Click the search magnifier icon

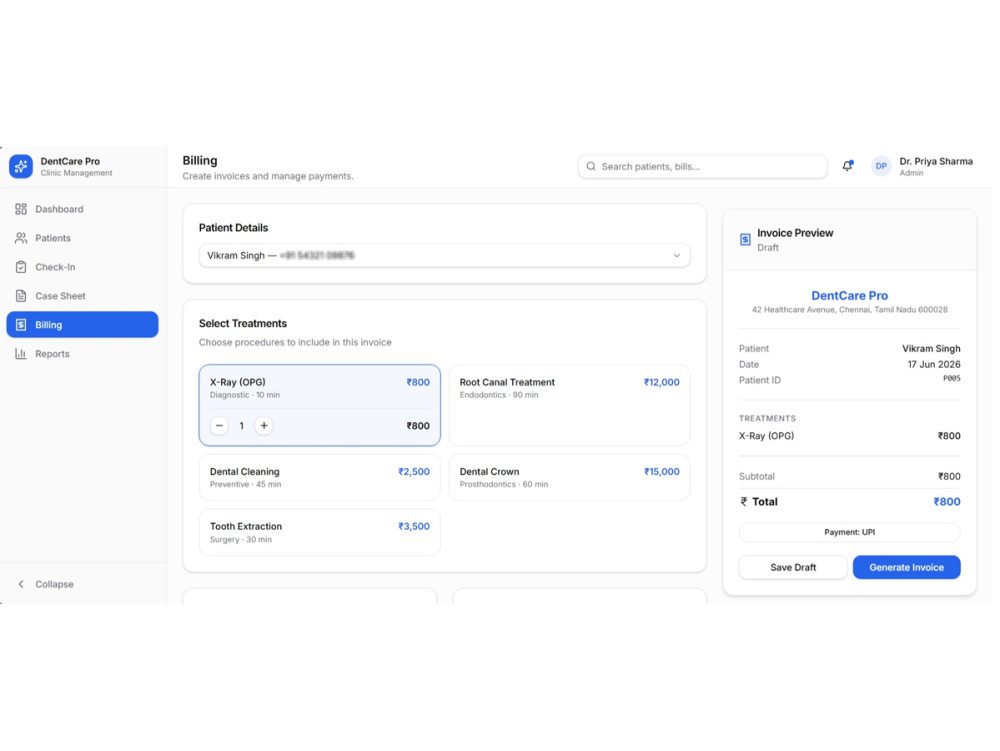pyautogui.click(x=591, y=166)
